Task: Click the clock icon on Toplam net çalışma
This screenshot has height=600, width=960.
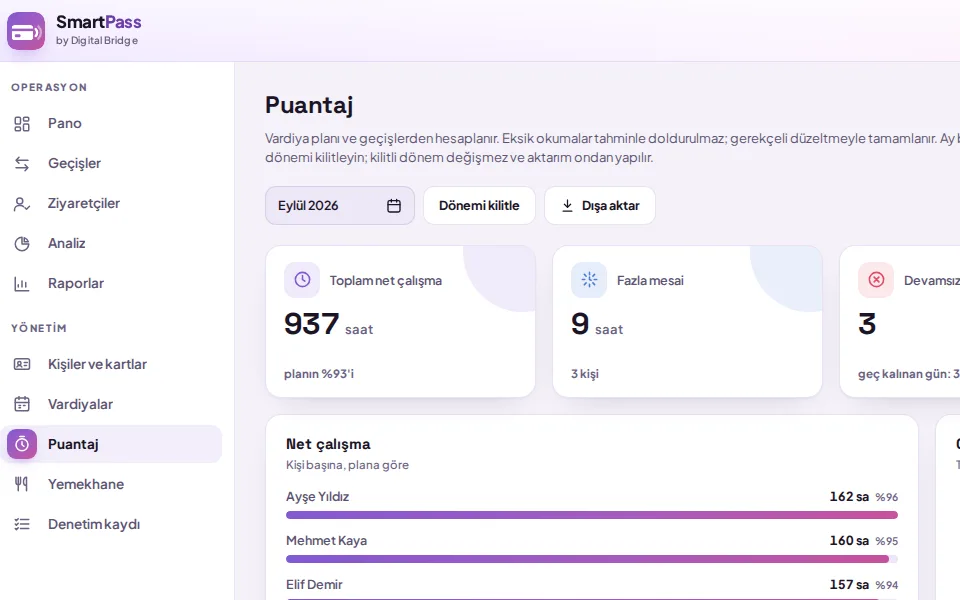Action: 302,280
